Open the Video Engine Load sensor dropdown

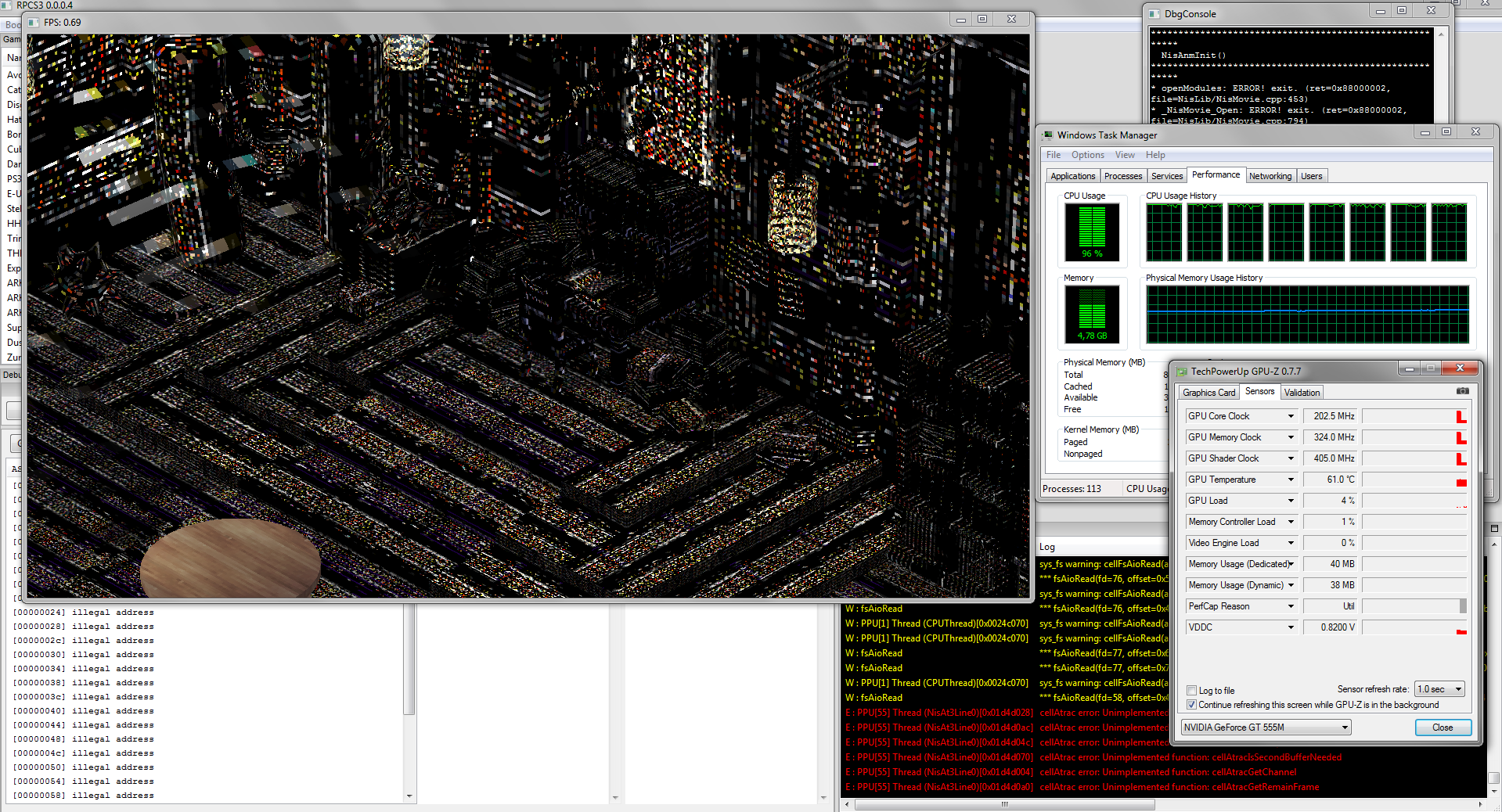point(1291,543)
